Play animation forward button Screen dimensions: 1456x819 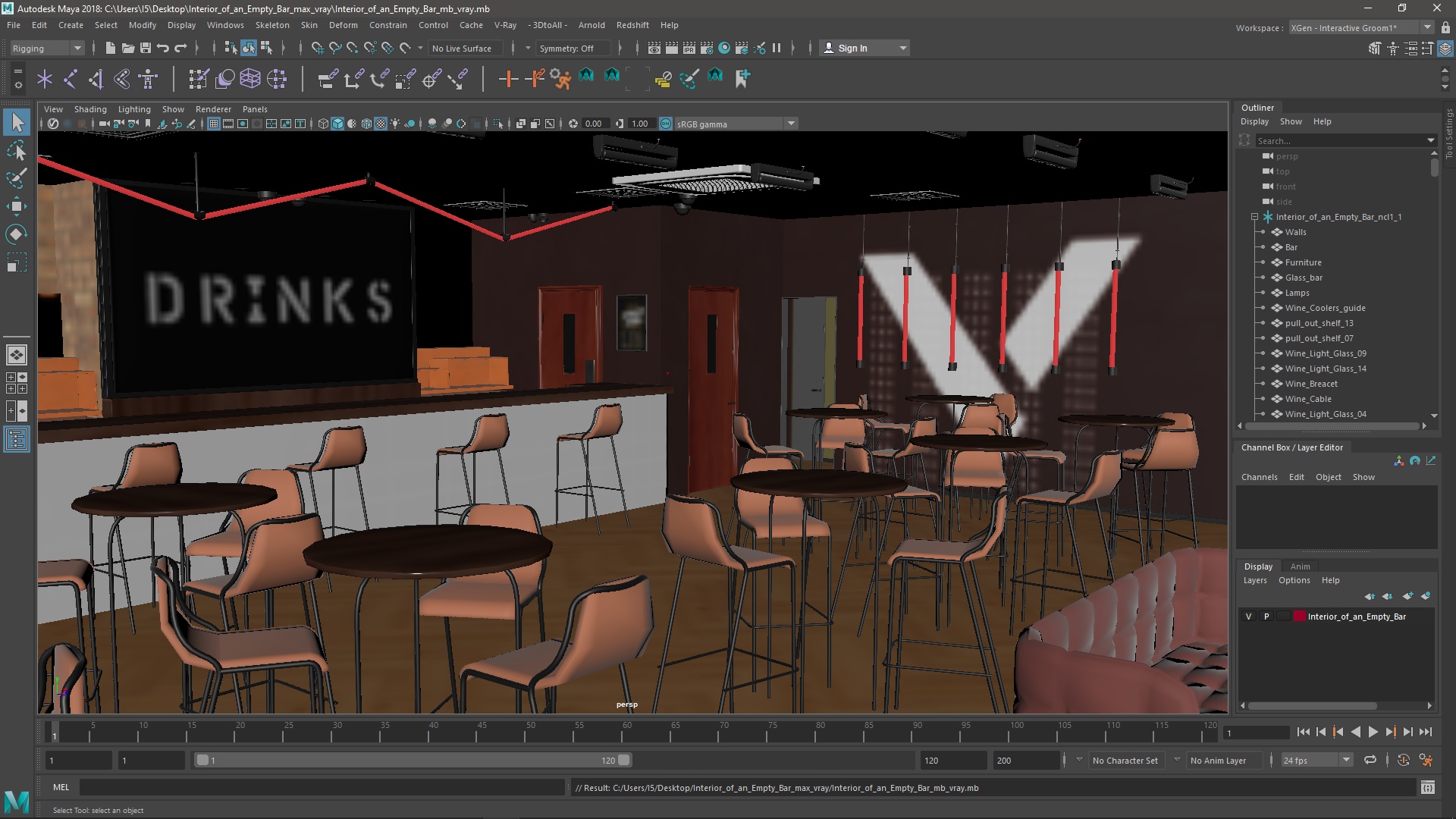1373,732
